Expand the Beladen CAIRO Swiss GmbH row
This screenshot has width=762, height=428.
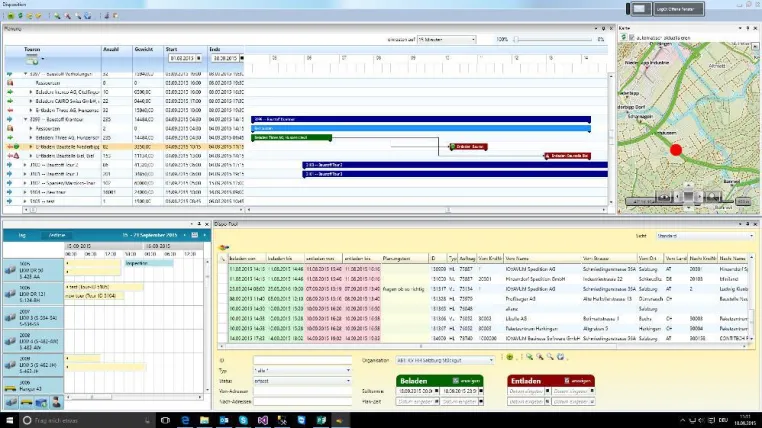(31, 102)
